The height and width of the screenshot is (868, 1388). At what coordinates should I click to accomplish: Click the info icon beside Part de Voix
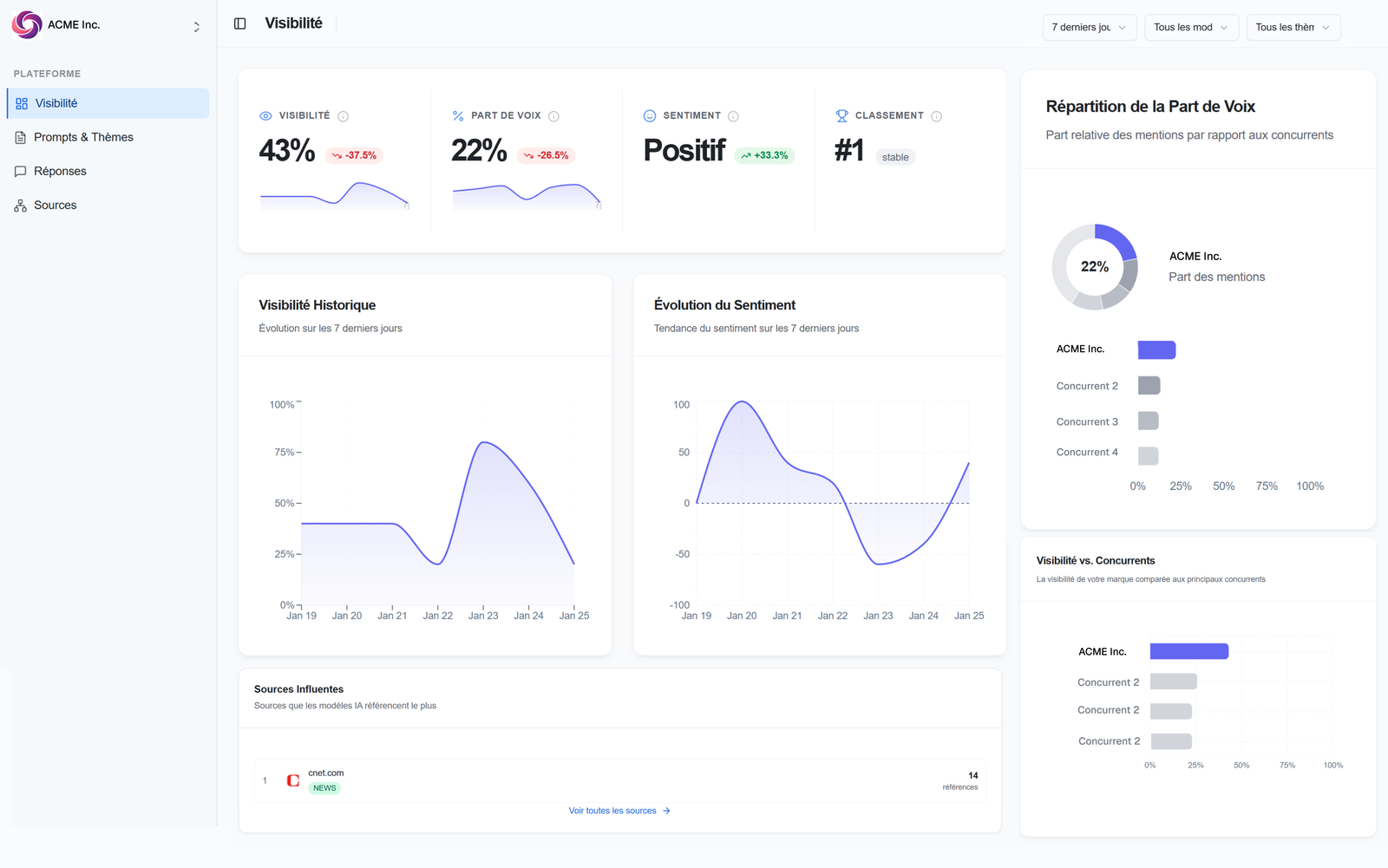click(554, 116)
